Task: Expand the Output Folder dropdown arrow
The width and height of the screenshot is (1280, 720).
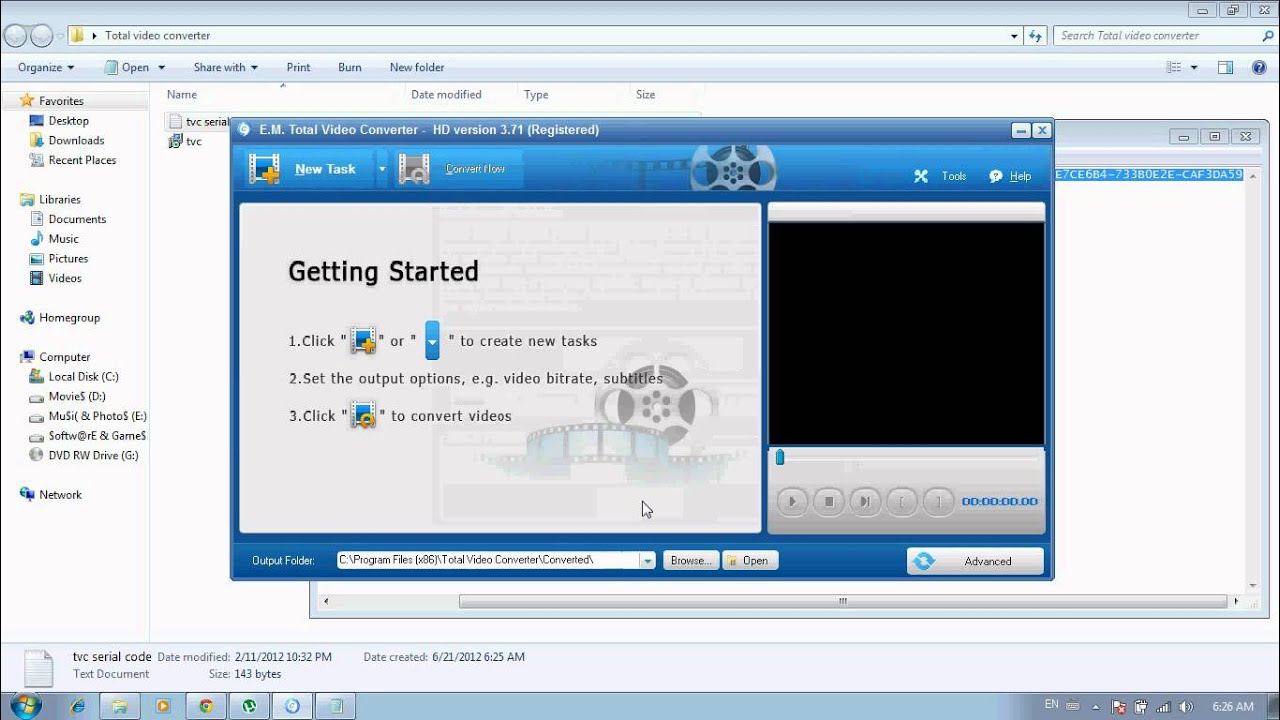Action: [648, 561]
